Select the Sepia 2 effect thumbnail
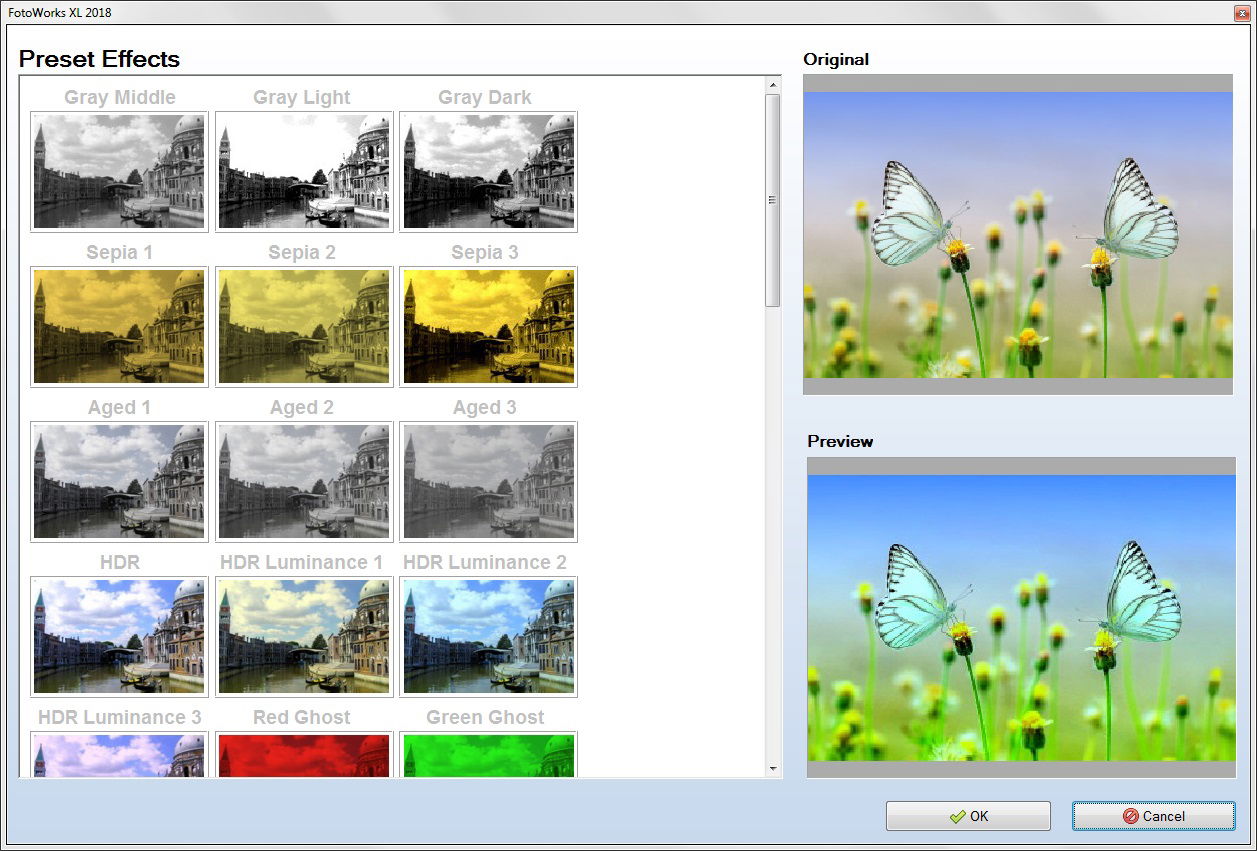This screenshot has width=1257, height=851. [x=304, y=327]
